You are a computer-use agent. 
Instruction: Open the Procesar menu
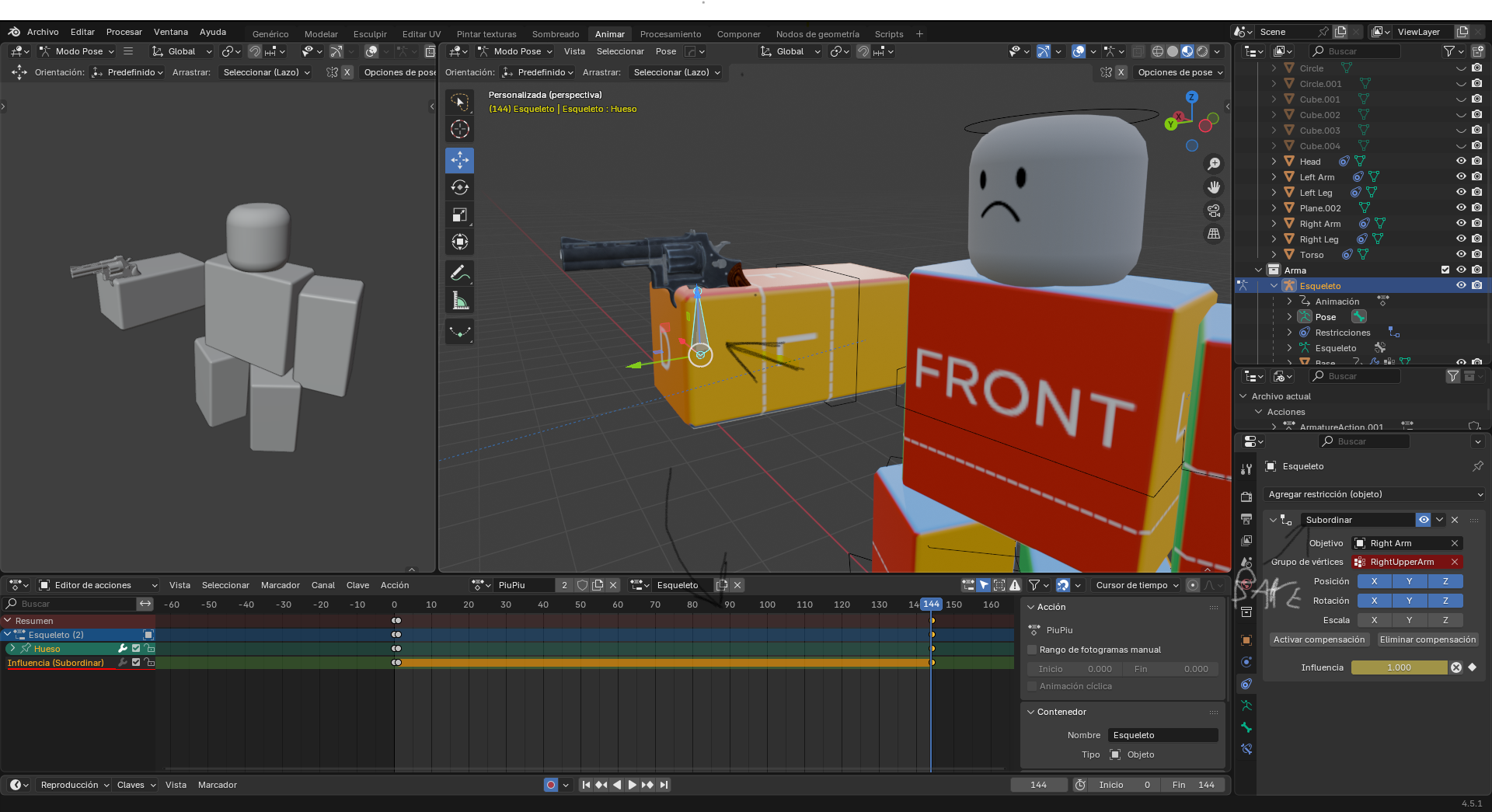pyautogui.click(x=124, y=32)
